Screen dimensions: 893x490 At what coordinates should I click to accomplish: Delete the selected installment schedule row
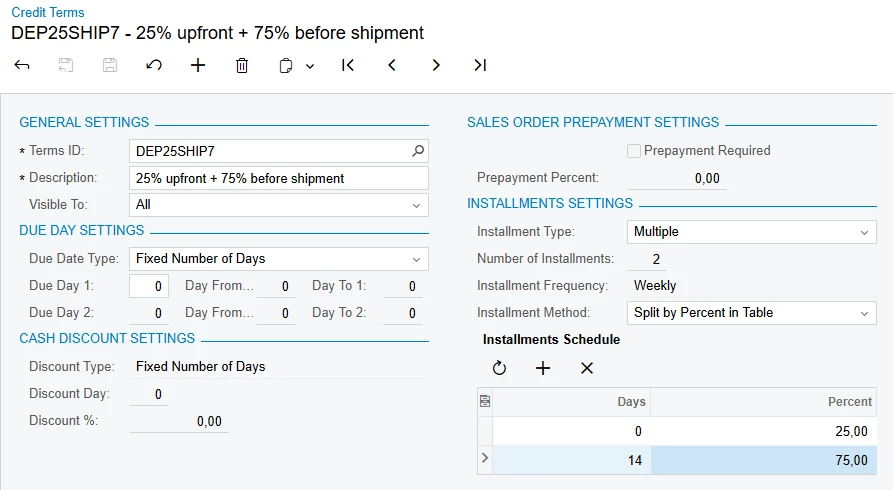pos(587,368)
